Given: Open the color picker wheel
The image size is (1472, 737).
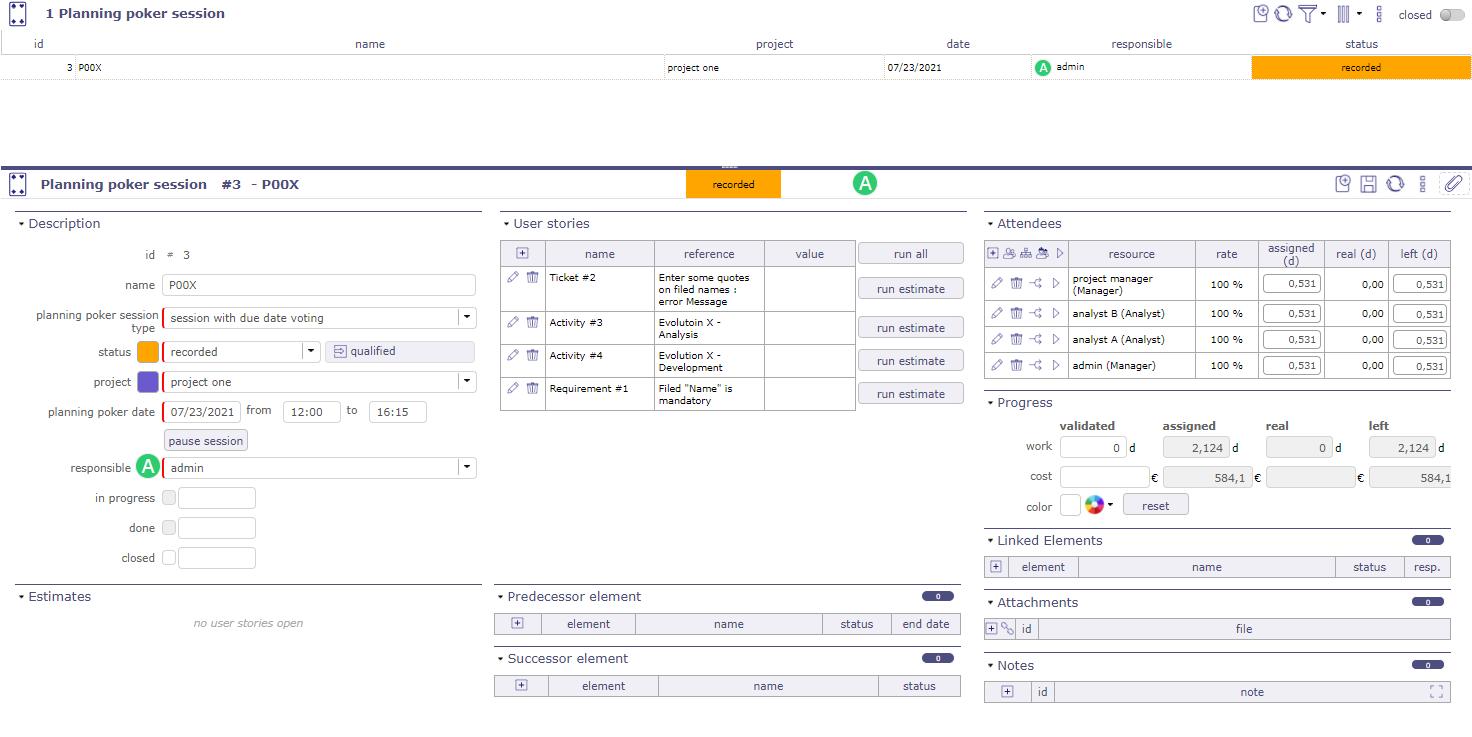Looking at the screenshot, I should 1095,505.
